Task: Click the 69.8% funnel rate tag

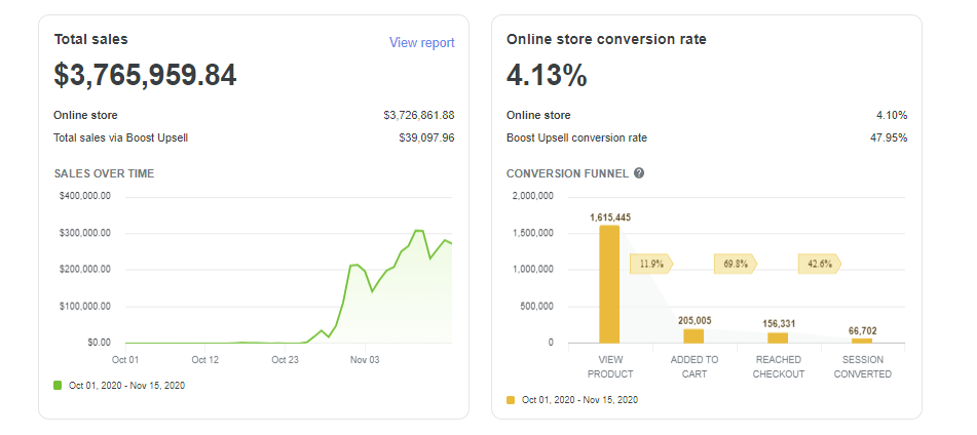Action: (x=736, y=264)
